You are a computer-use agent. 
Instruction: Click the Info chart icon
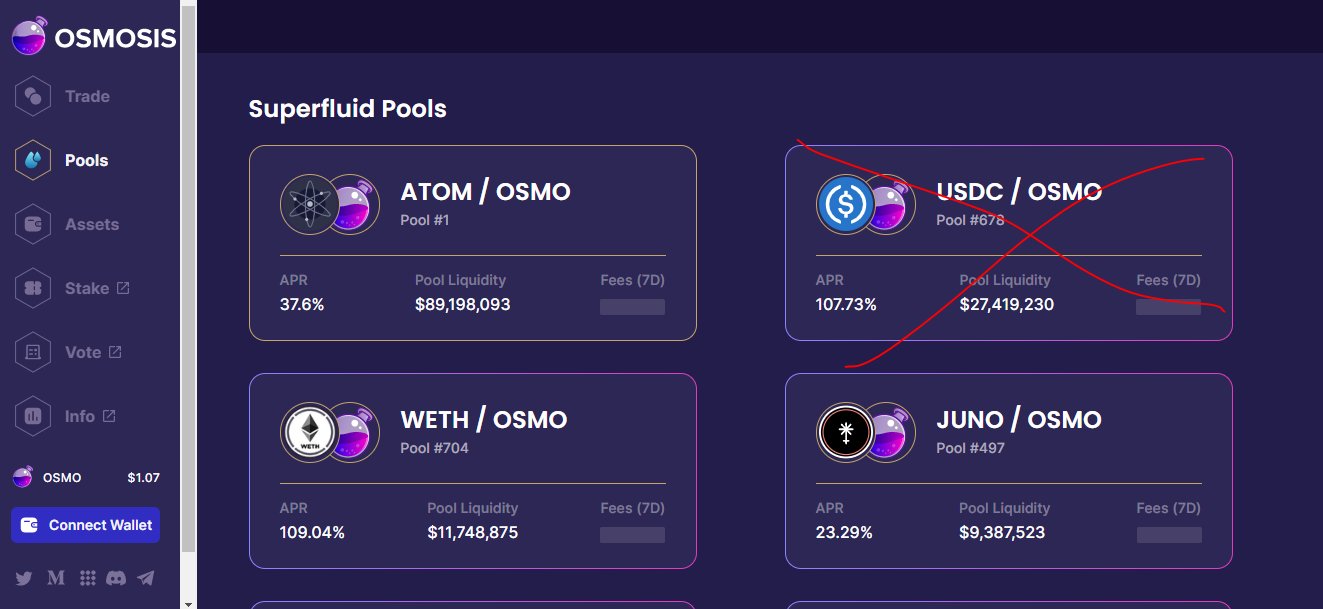coord(33,416)
